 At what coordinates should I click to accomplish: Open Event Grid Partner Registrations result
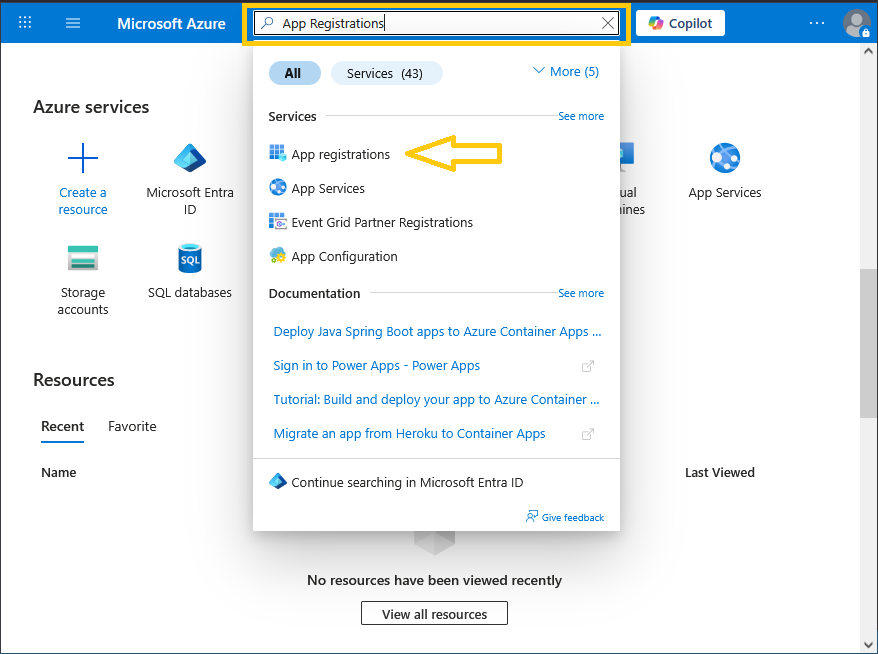tap(382, 222)
